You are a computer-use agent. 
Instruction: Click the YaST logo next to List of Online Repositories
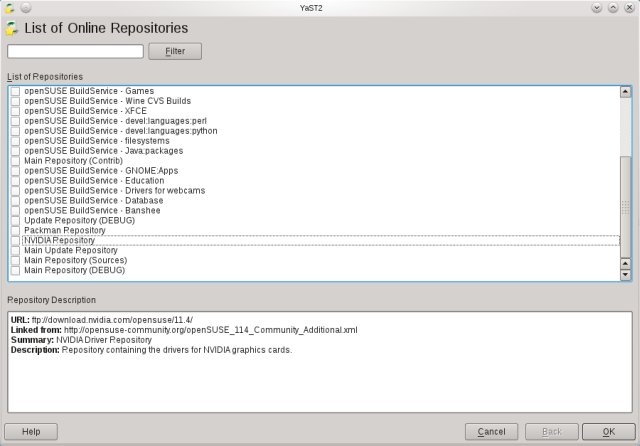[x=12, y=29]
